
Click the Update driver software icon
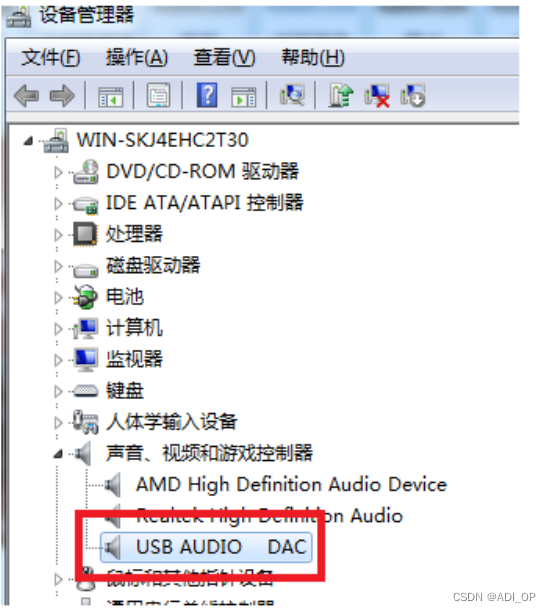tap(341, 95)
